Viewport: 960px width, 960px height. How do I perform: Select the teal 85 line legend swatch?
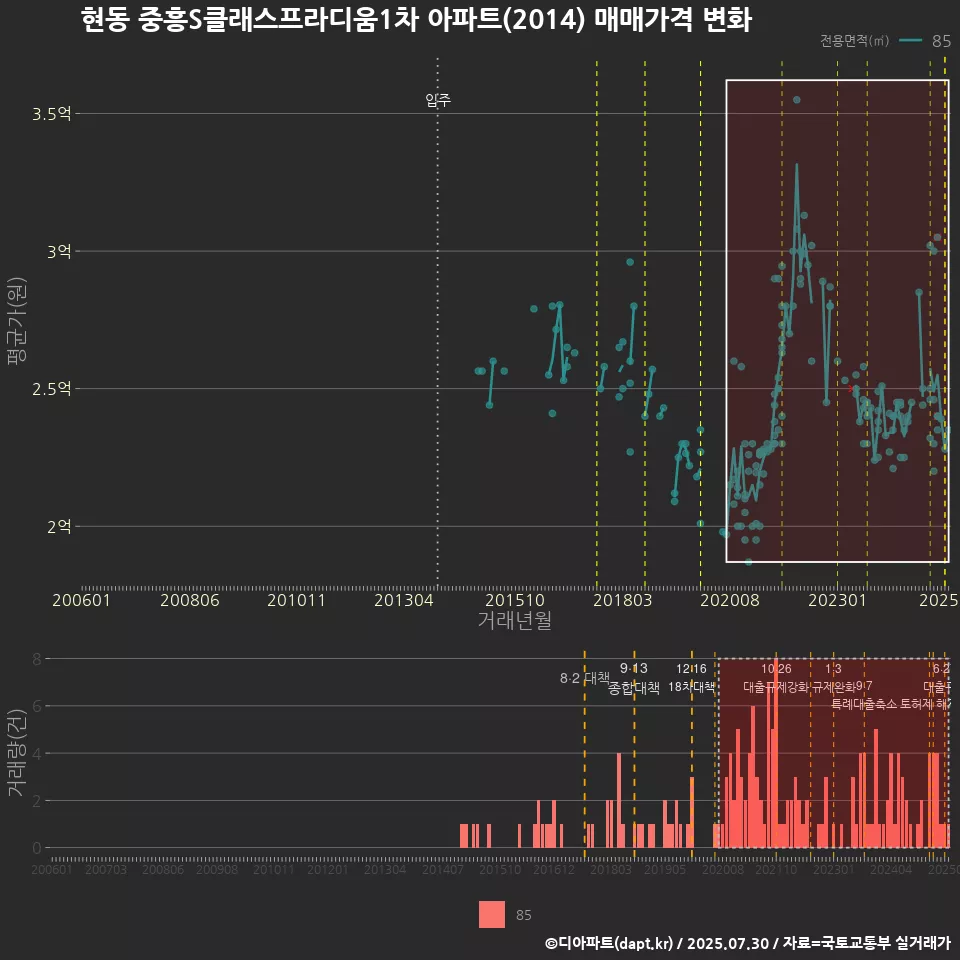coord(910,40)
